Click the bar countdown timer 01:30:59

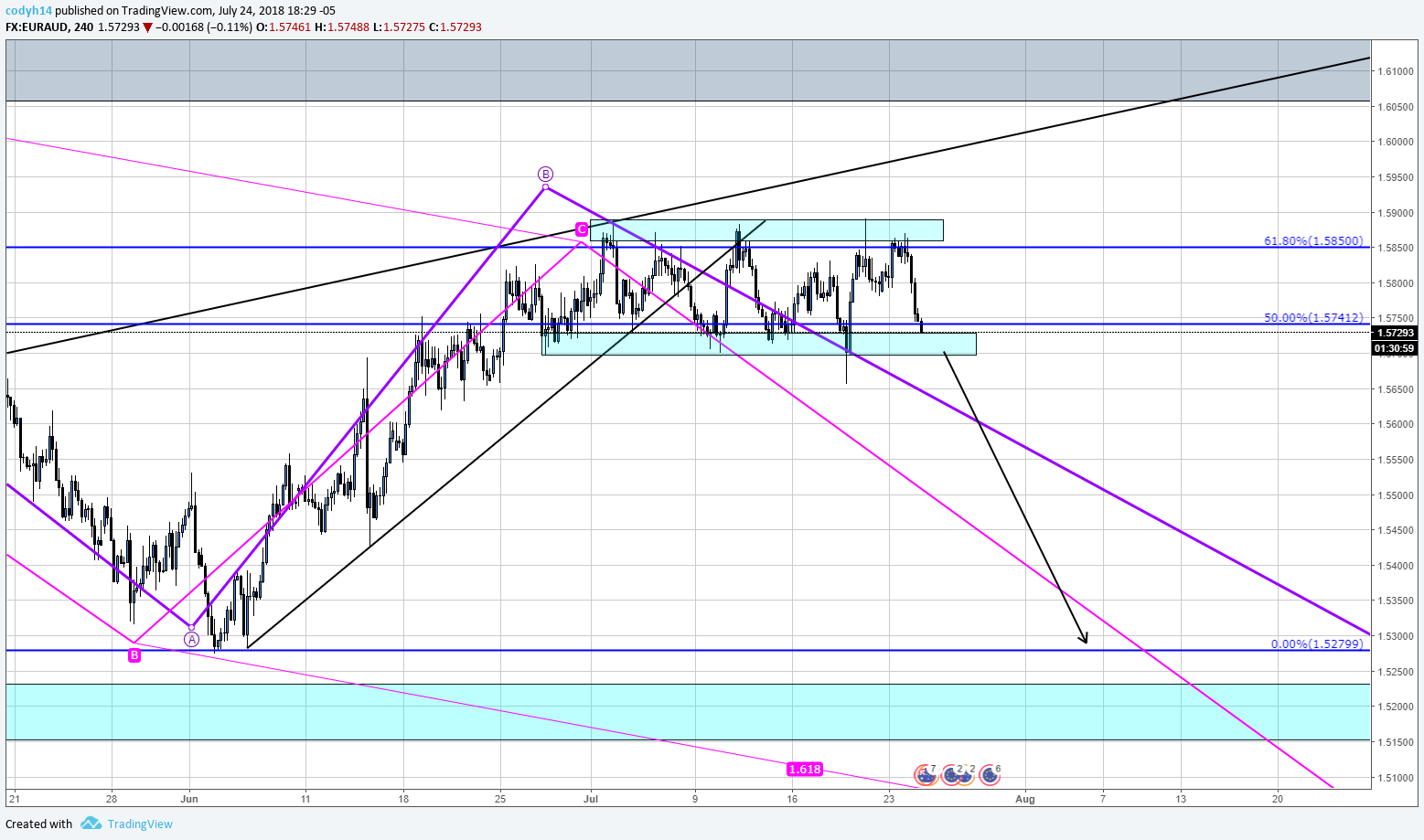pos(1396,348)
